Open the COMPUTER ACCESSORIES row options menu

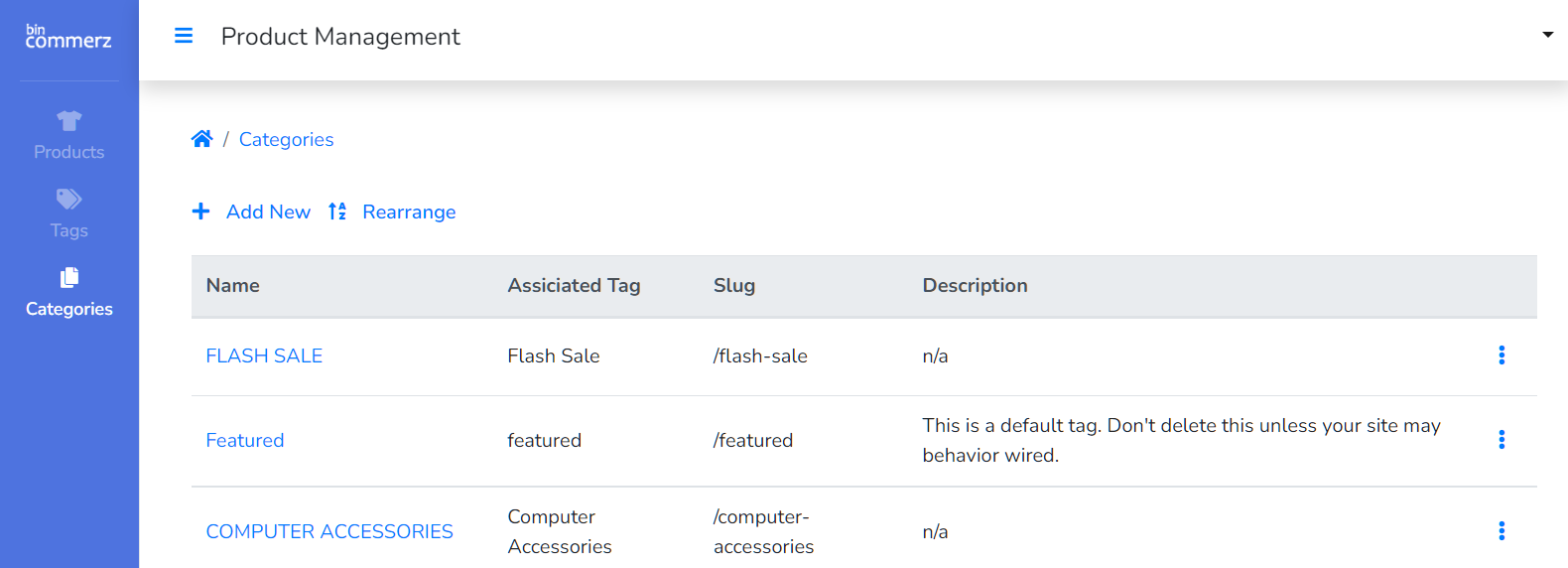pyautogui.click(x=1501, y=531)
